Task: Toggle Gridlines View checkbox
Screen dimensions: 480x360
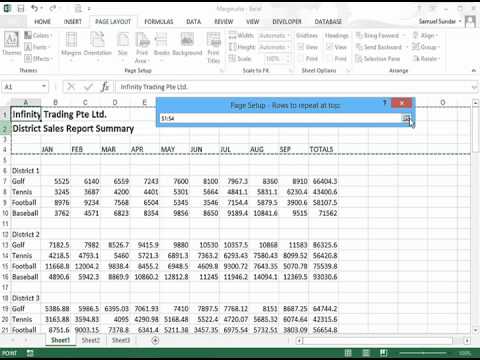Action: click(301, 47)
